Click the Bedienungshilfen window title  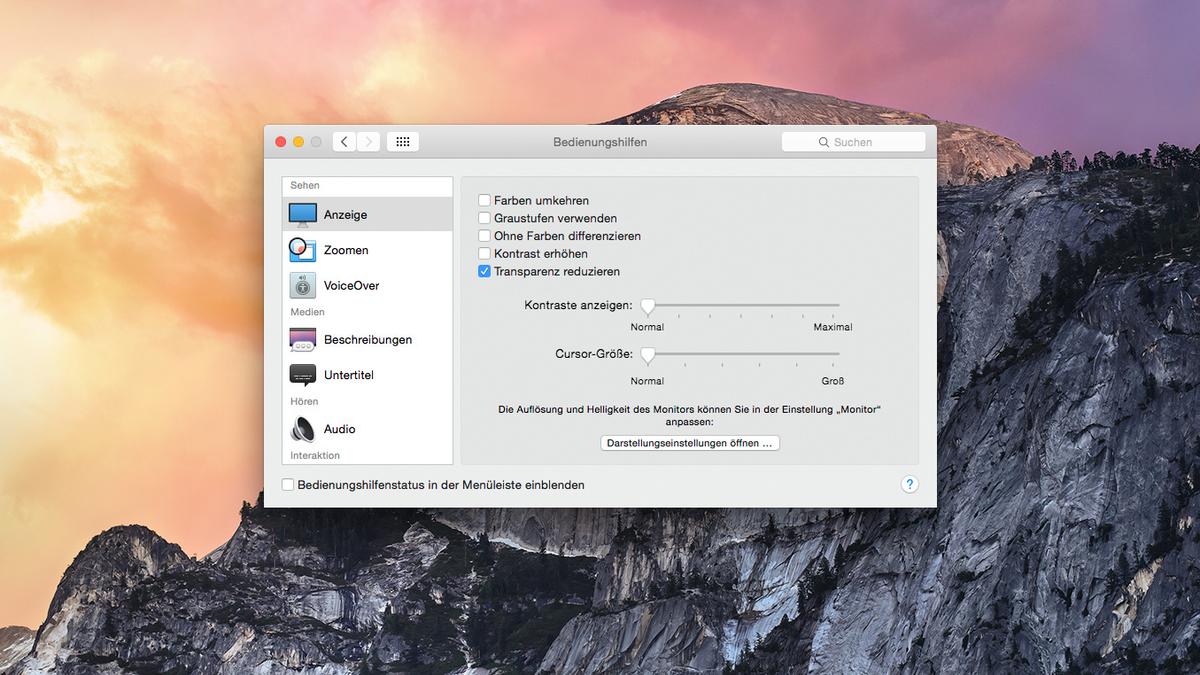click(600, 142)
